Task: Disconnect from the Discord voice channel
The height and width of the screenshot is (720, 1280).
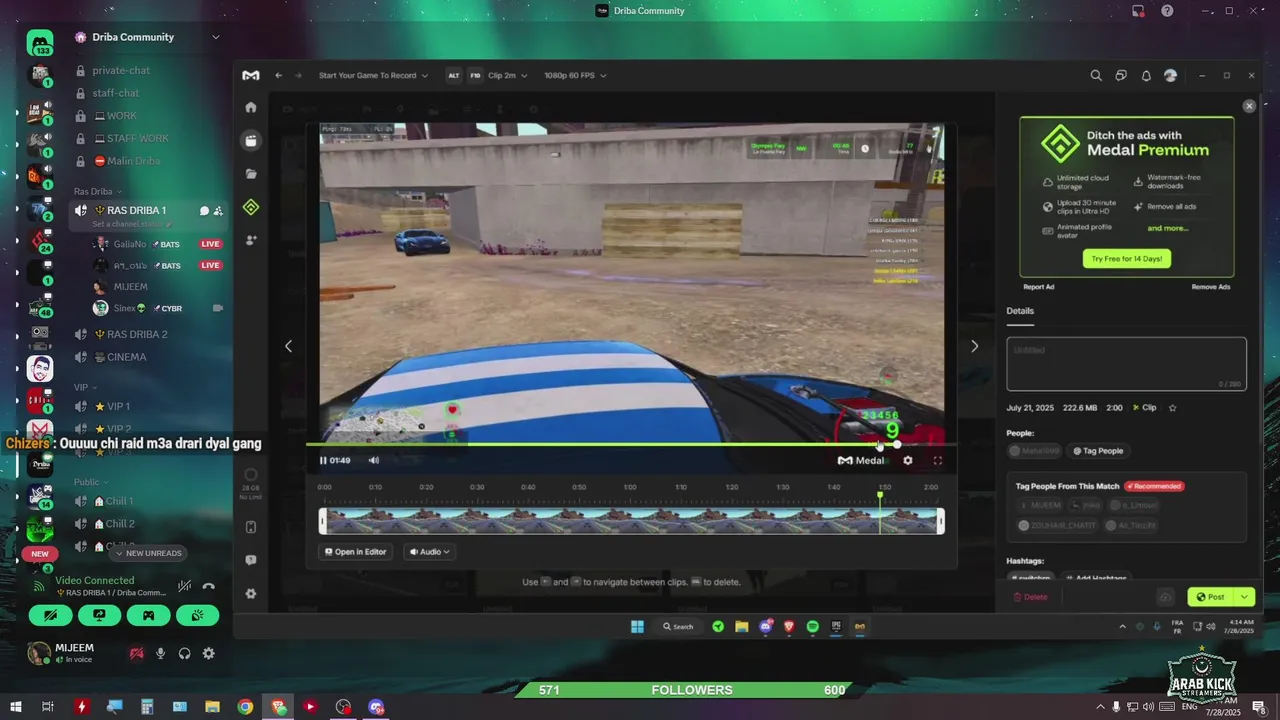Action: tap(208, 586)
